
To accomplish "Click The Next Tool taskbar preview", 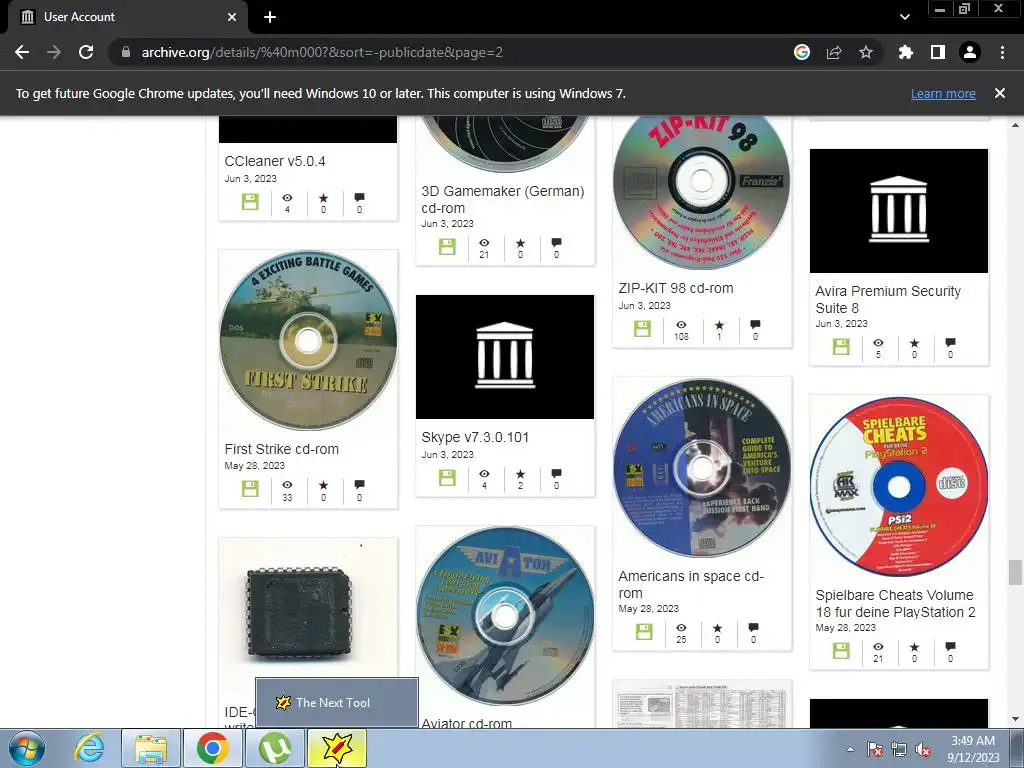I will pos(336,703).
